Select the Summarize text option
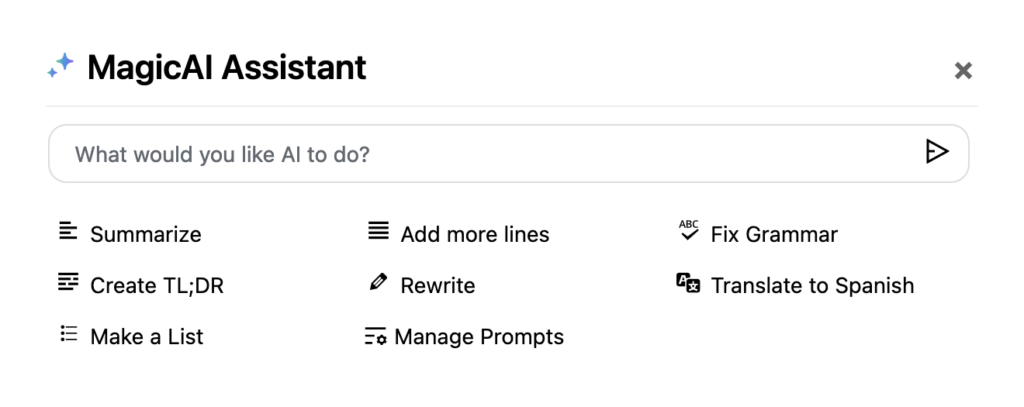 point(146,235)
